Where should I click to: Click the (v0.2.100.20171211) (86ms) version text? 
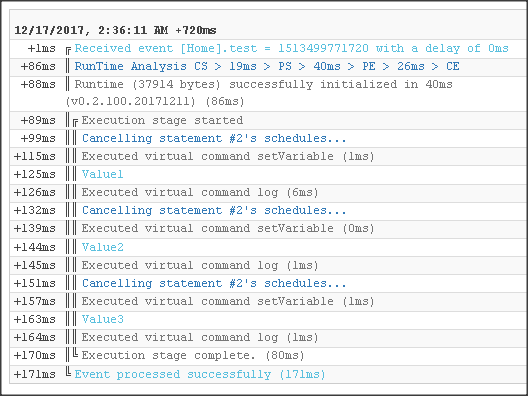(x=155, y=101)
